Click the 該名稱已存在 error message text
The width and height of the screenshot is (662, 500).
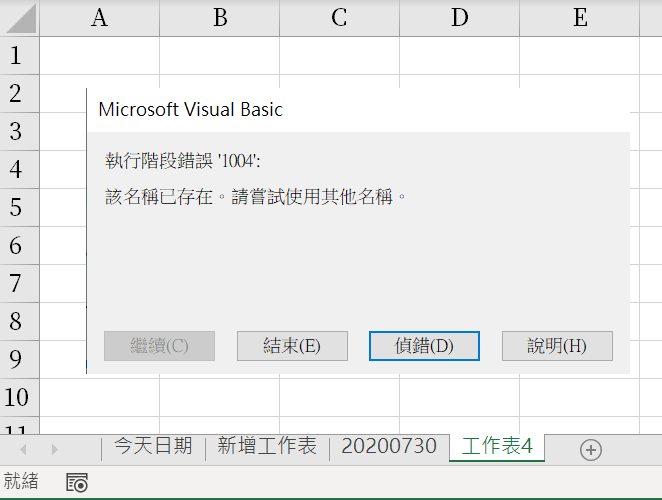coord(255,197)
